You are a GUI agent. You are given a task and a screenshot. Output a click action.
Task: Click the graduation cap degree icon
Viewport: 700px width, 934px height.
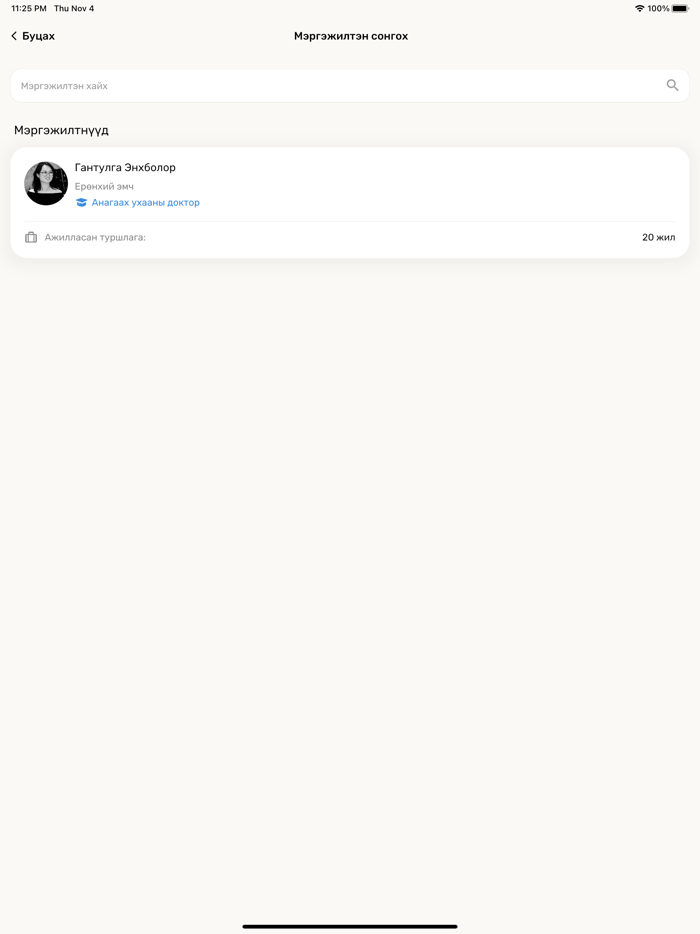[82, 203]
